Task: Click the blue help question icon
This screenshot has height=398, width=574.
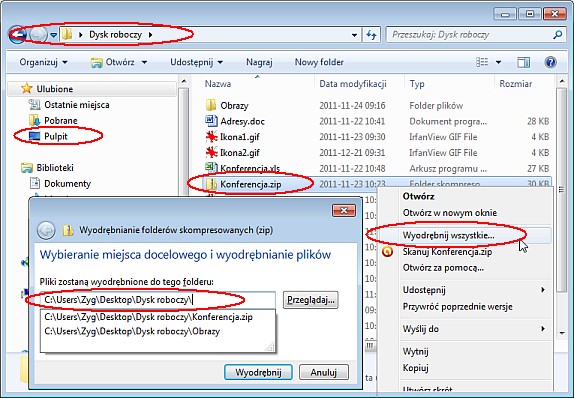Action: pyautogui.click(x=551, y=62)
